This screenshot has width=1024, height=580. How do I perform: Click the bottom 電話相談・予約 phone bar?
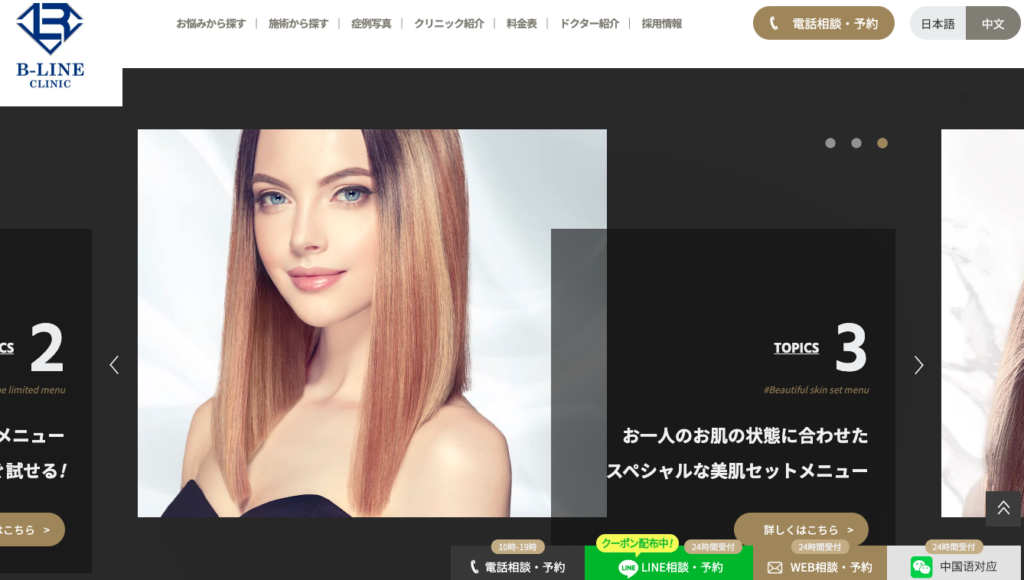point(516,566)
